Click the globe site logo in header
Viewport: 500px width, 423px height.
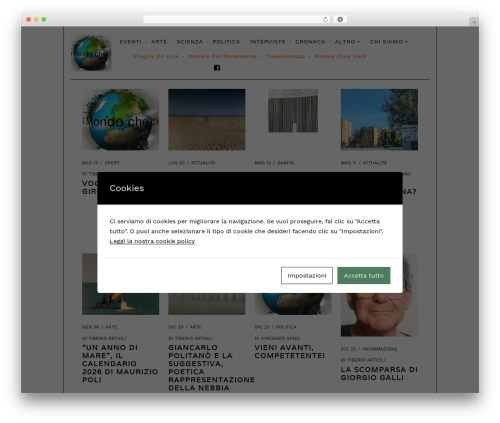click(91, 53)
